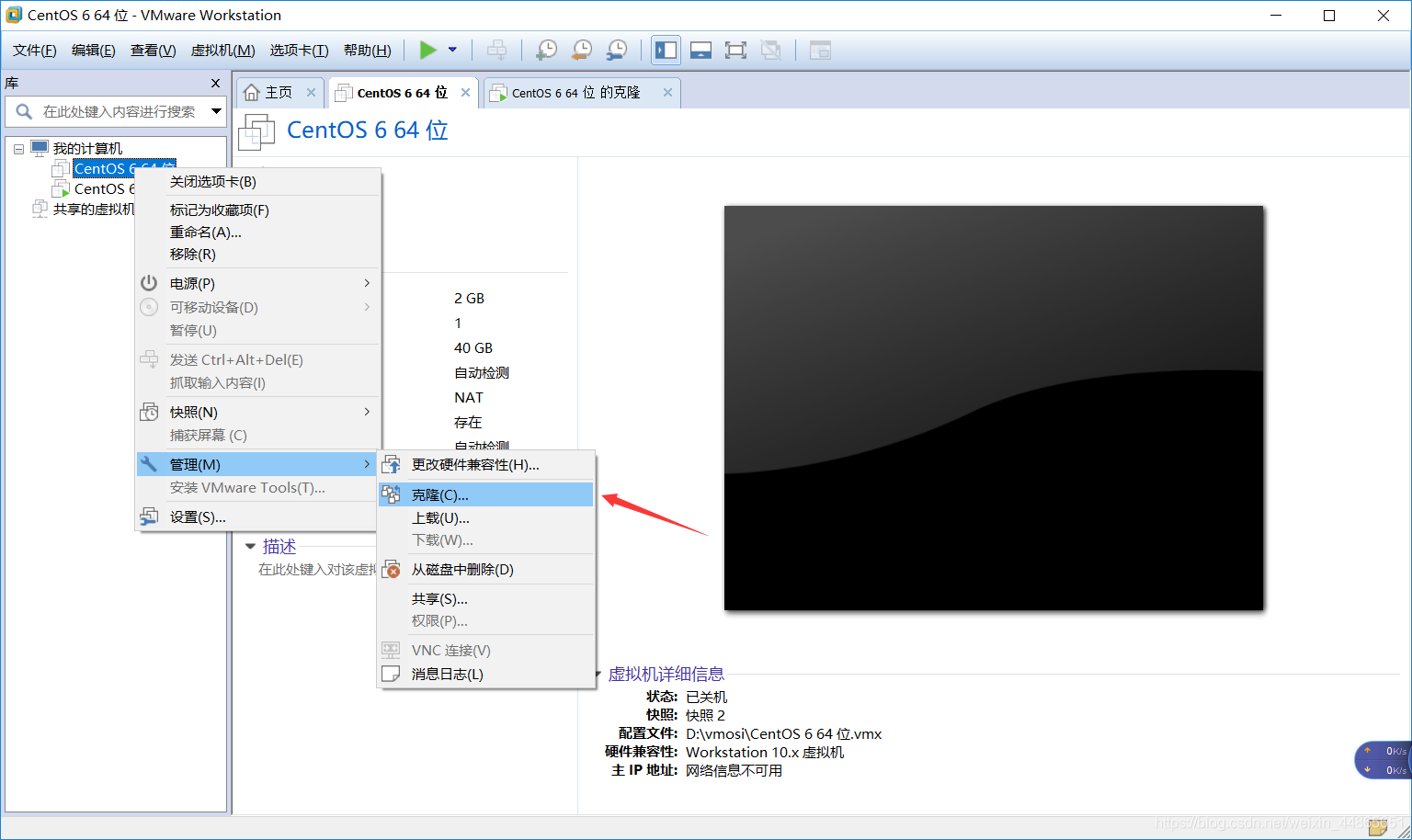Select 共享的虚拟机 in the library tree
Image resolution: width=1412 pixels, height=840 pixels.
pos(94,209)
